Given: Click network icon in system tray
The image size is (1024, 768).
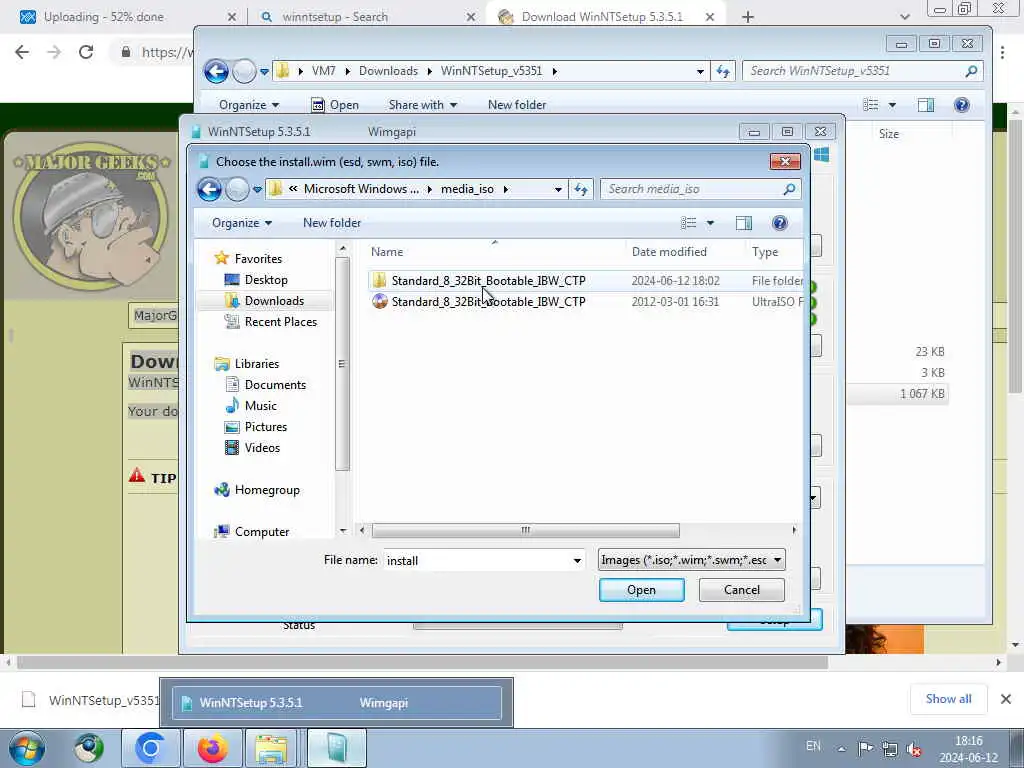Looking at the screenshot, I should coord(889,748).
